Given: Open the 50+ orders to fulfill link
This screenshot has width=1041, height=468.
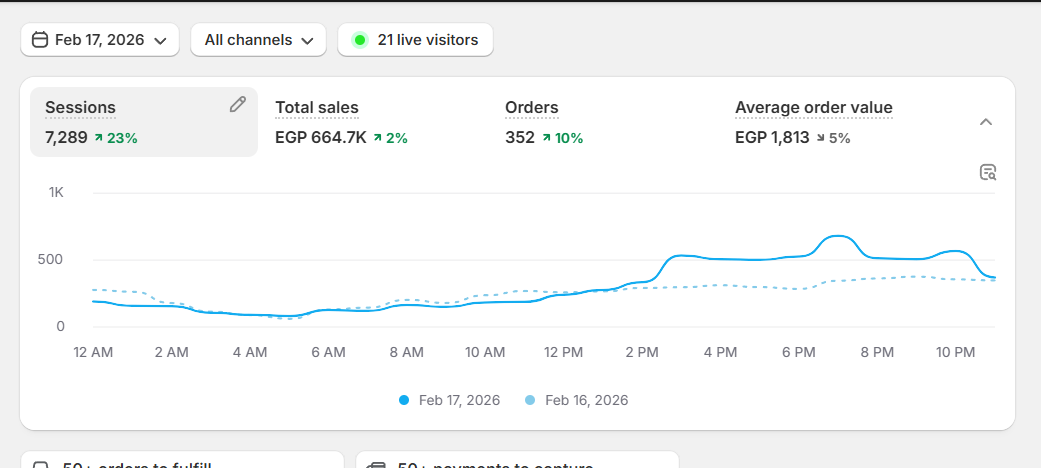Looking at the screenshot, I should pos(136,465).
